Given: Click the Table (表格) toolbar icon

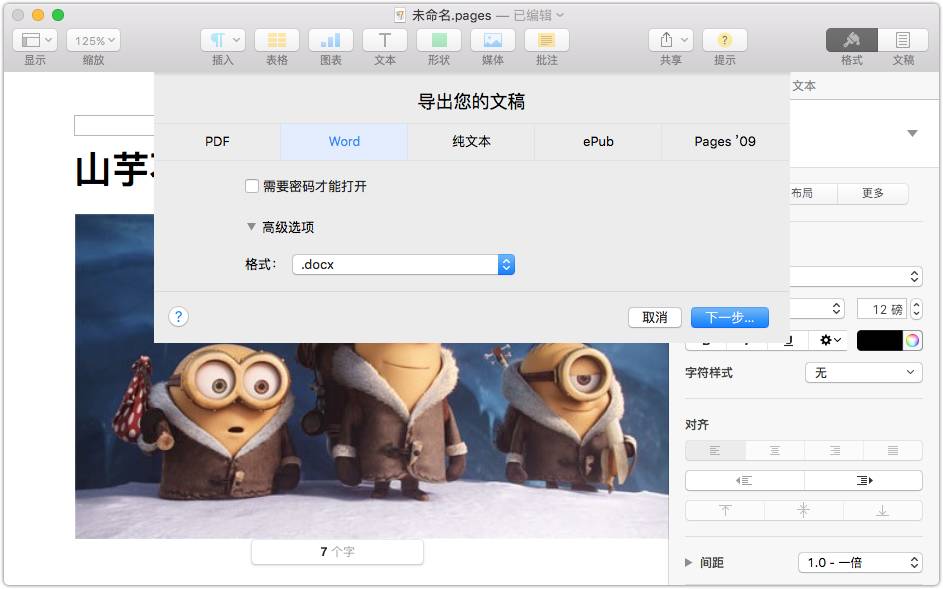Looking at the screenshot, I should point(277,40).
